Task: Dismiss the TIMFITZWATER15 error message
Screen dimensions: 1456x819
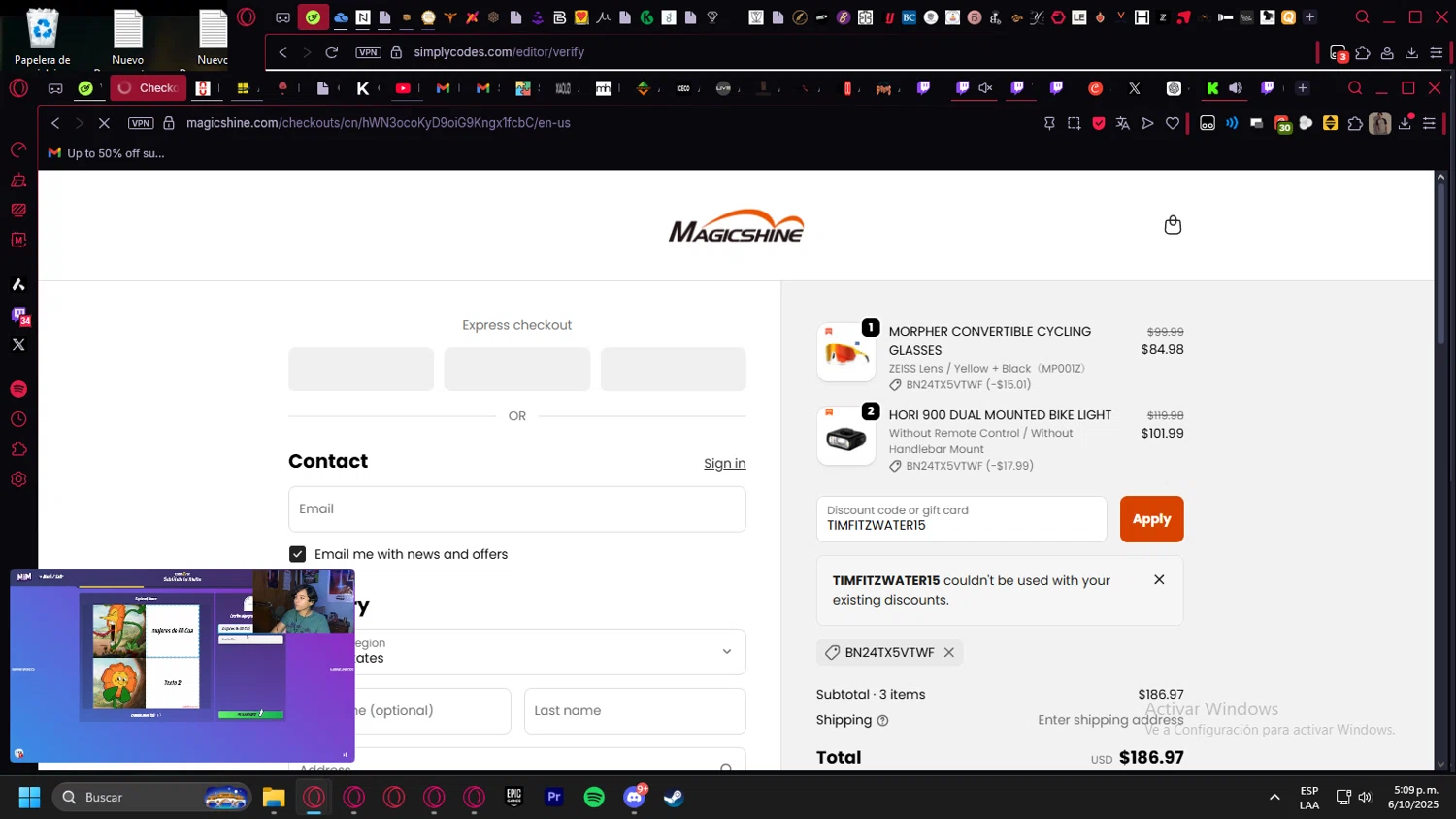Action: (x=1159, y=579)
